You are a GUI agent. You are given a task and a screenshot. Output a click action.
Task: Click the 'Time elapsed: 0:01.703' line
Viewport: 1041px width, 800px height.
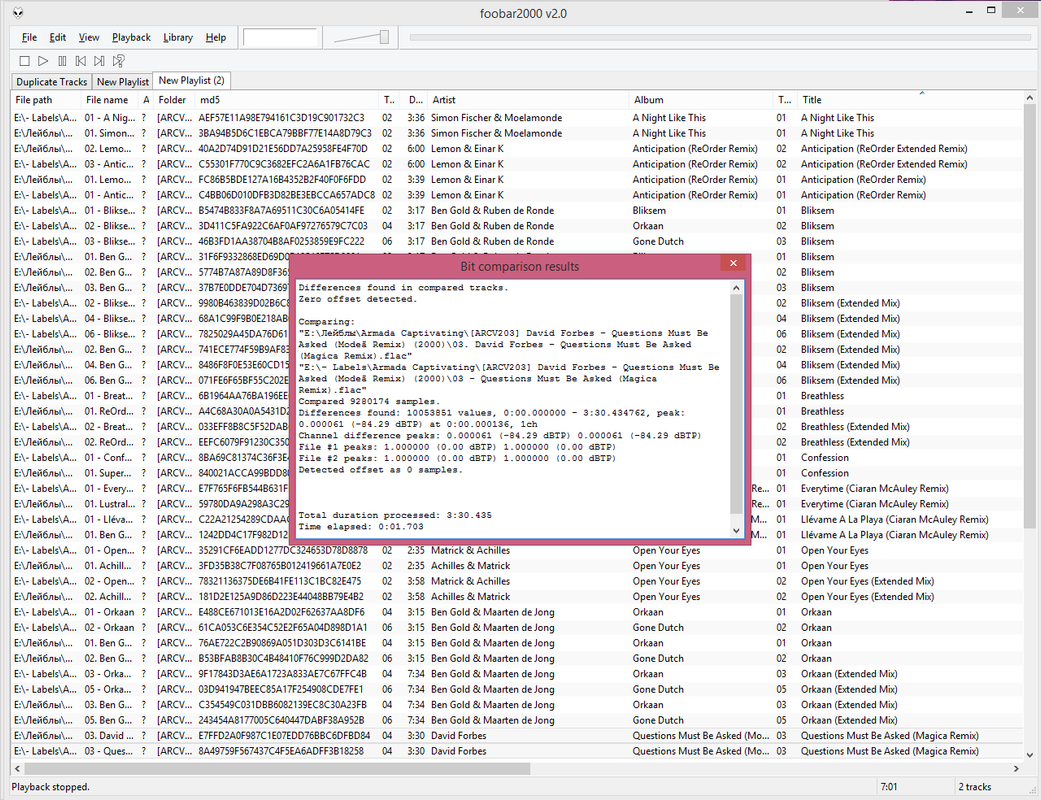coord(360,526)
